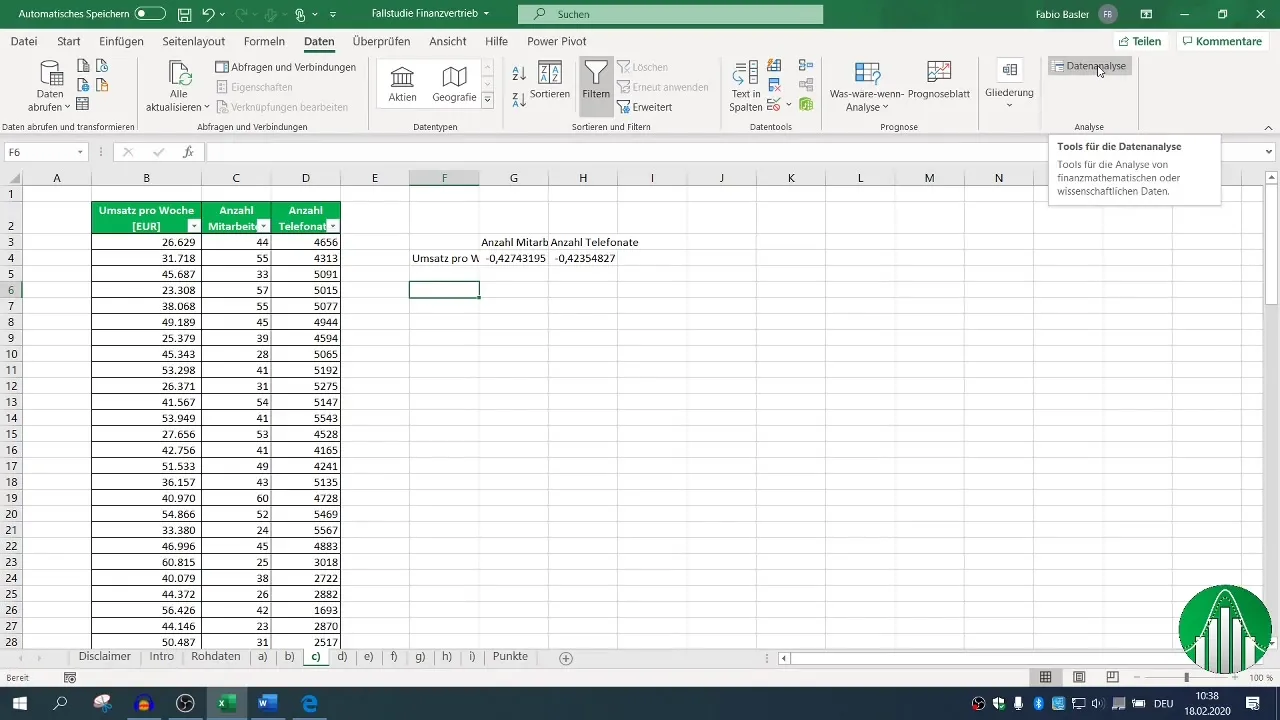Click the Suchen search box
The height and width of the screenshot is (720, 1280).
(670, 14)
